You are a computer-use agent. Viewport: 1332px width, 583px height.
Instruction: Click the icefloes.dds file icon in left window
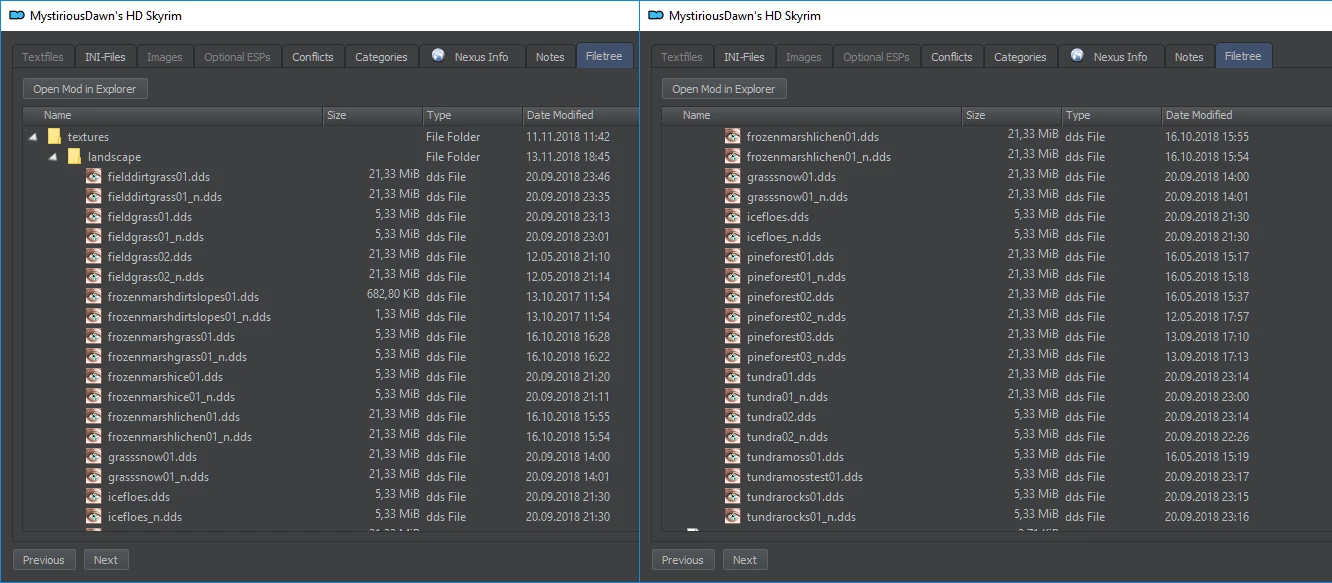pyautogui.click(x=94, y=497)
